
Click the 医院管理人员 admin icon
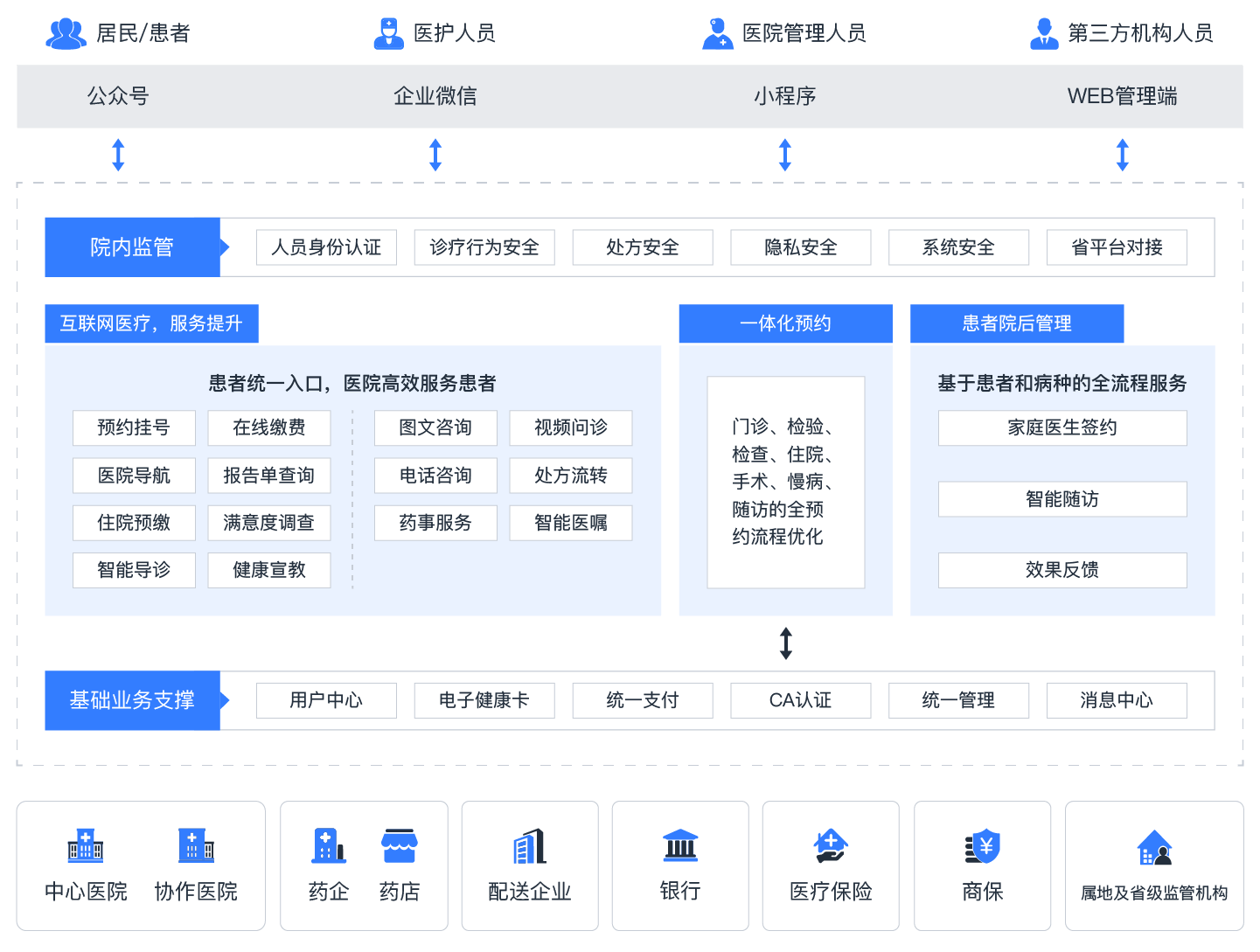point(717,33)
